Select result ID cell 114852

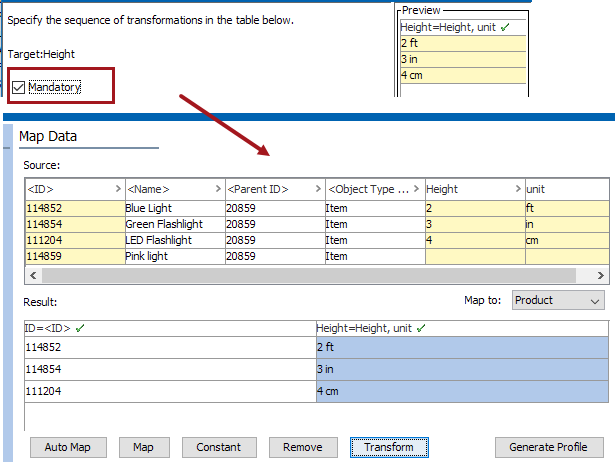170,347
